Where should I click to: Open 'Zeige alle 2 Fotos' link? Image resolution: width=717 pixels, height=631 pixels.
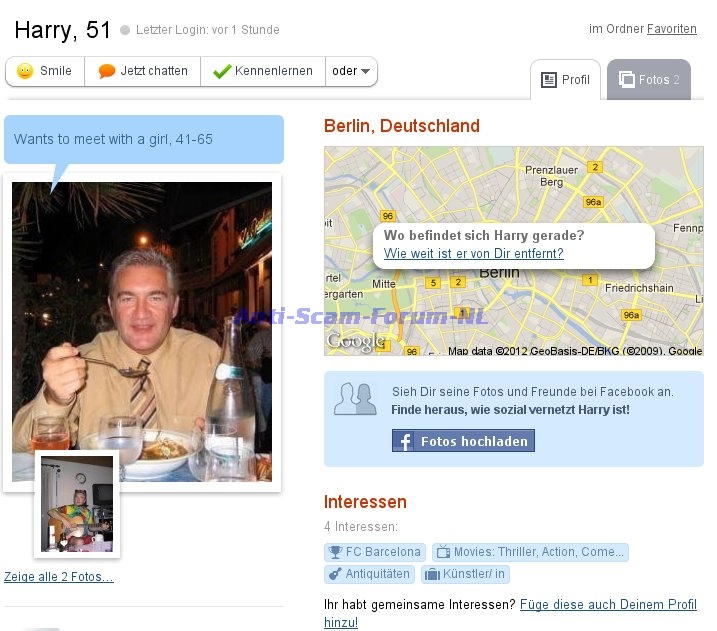tap(59, 577)
